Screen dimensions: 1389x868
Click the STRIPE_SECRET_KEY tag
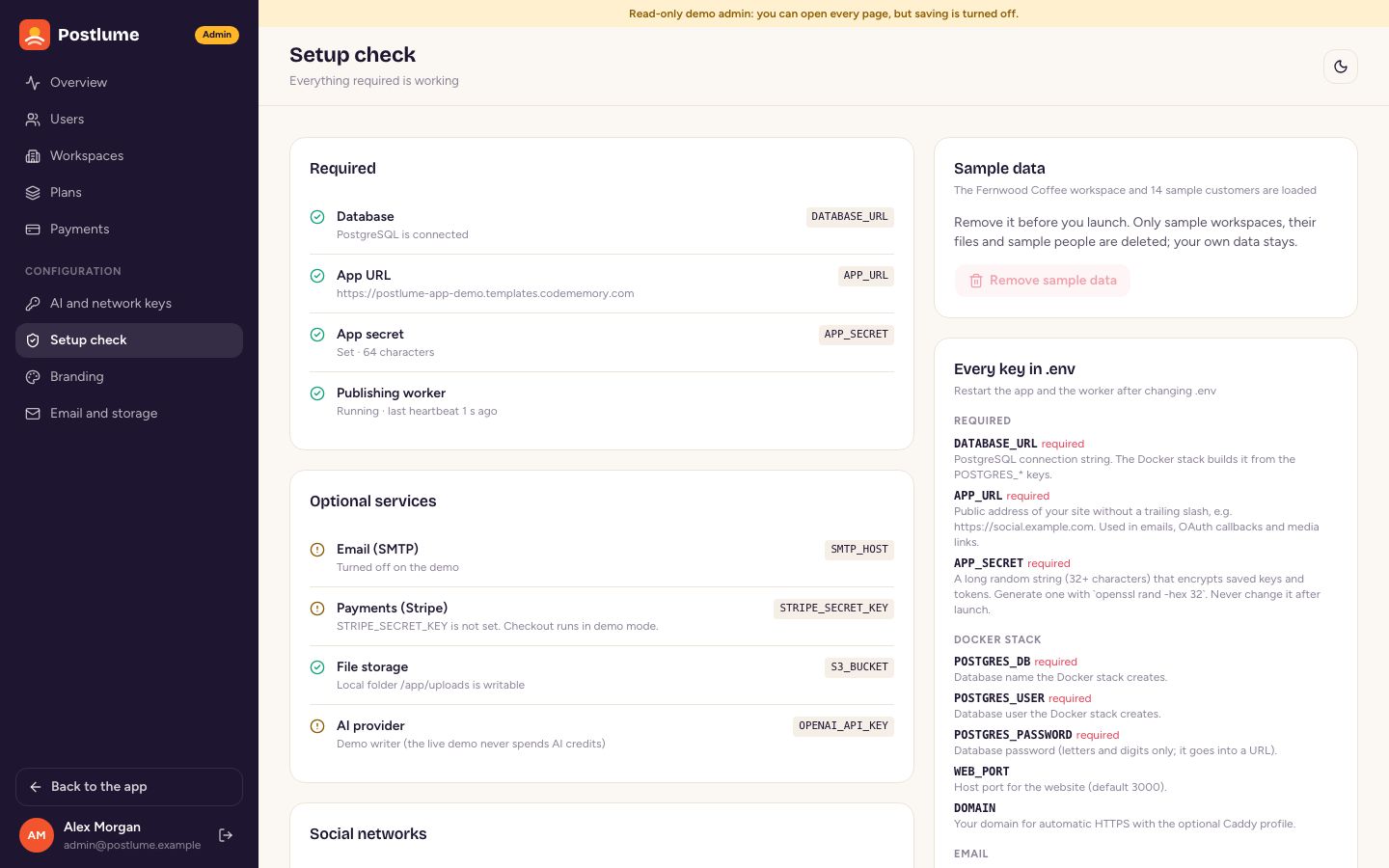tap(834, 609)
